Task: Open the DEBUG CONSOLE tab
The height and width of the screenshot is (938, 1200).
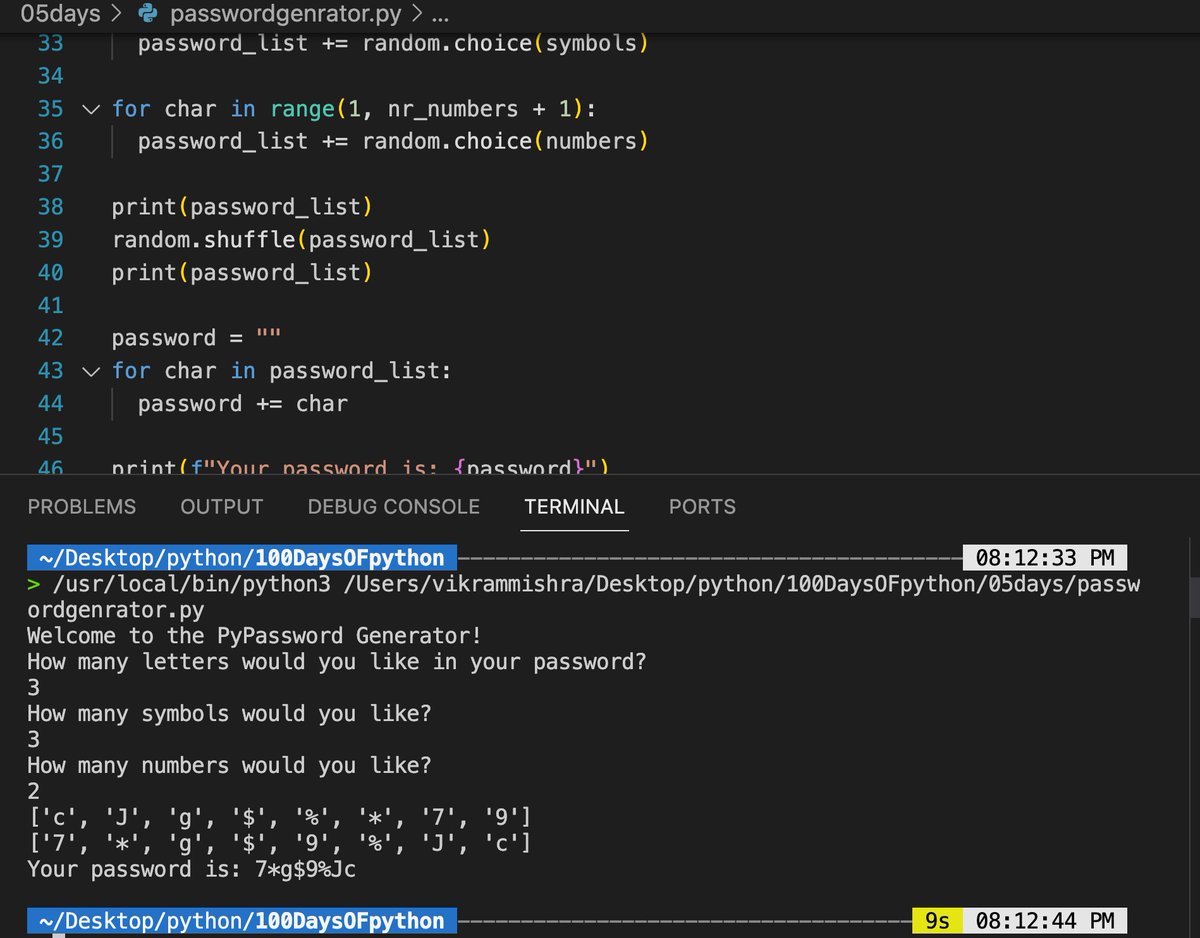Action: click(x=394, y=507)
